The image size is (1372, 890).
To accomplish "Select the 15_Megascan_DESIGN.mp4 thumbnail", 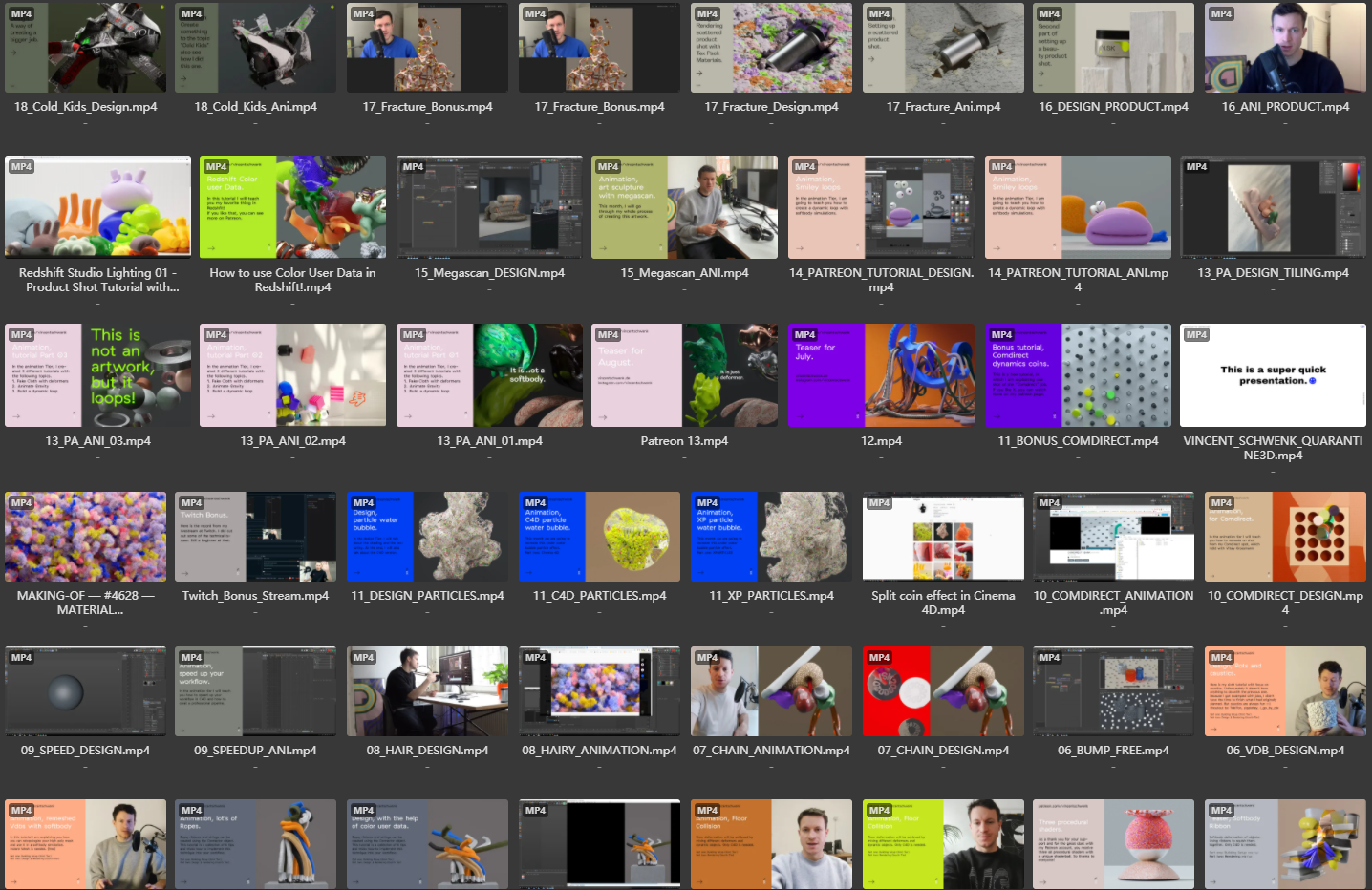I will click(x=489, y=207).
